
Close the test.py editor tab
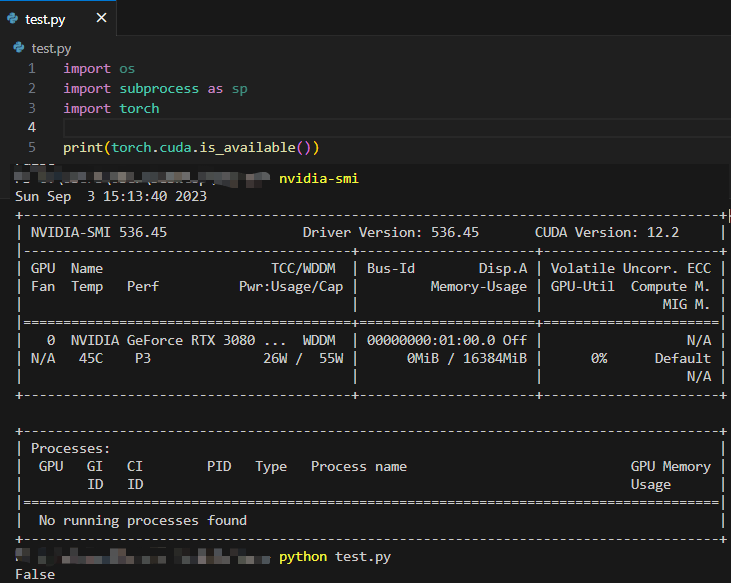tap(102, 18)
